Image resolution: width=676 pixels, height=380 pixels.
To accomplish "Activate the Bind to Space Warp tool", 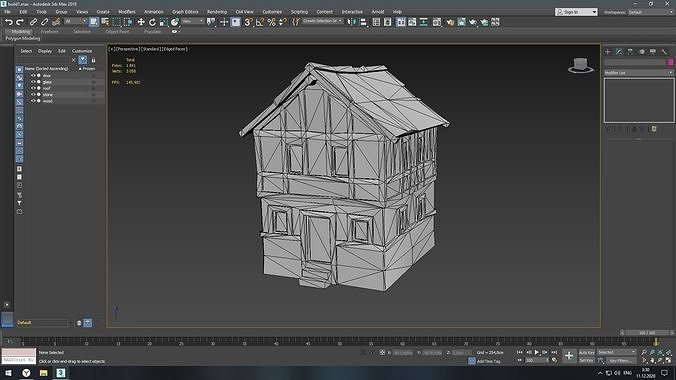I will pyautogui.click(x=56, y=22).
